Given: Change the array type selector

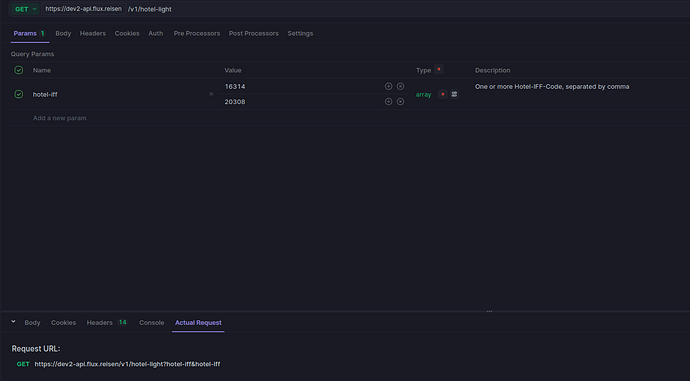Looking at the screenshot, I should 423,94.
